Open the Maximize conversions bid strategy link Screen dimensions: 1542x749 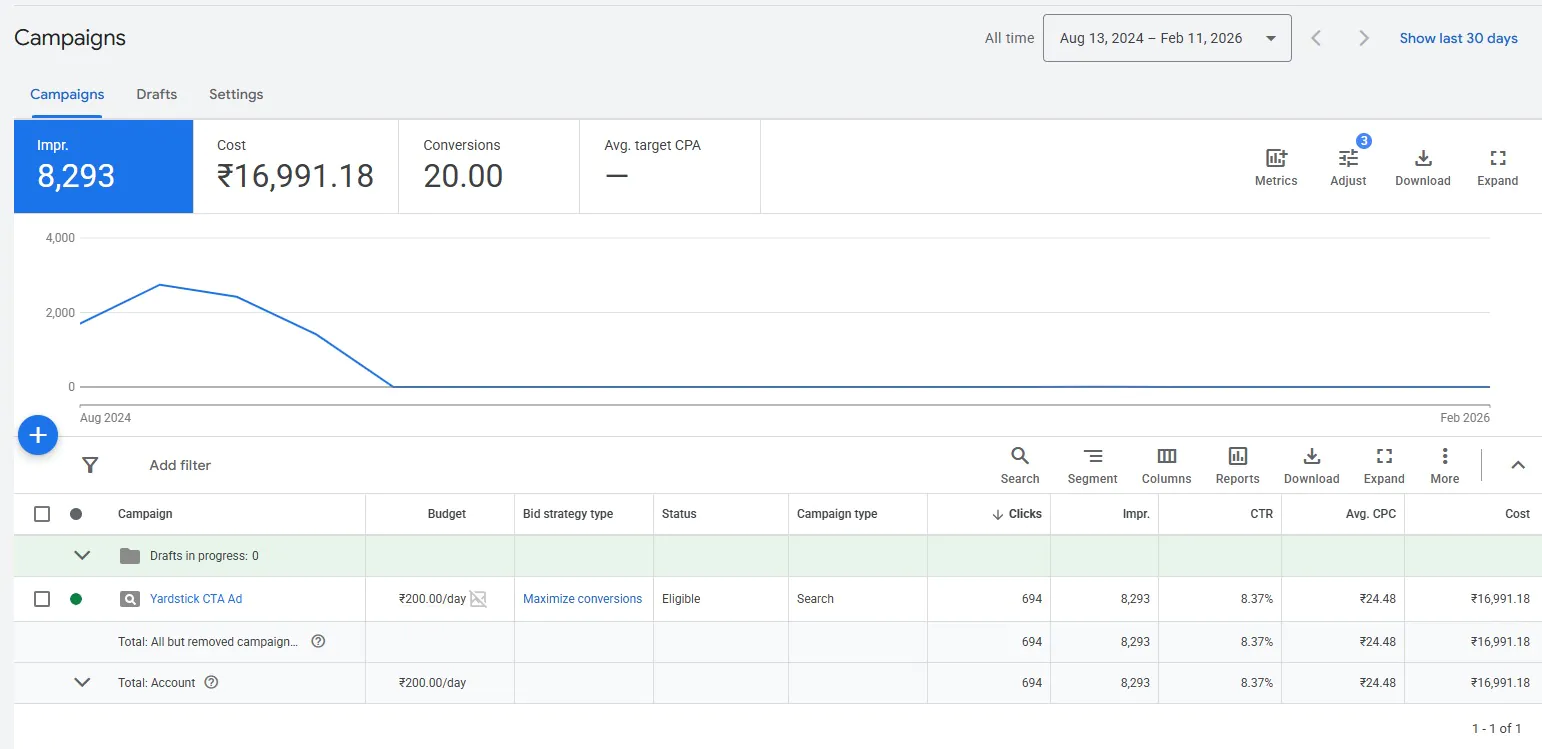[582, 599]
